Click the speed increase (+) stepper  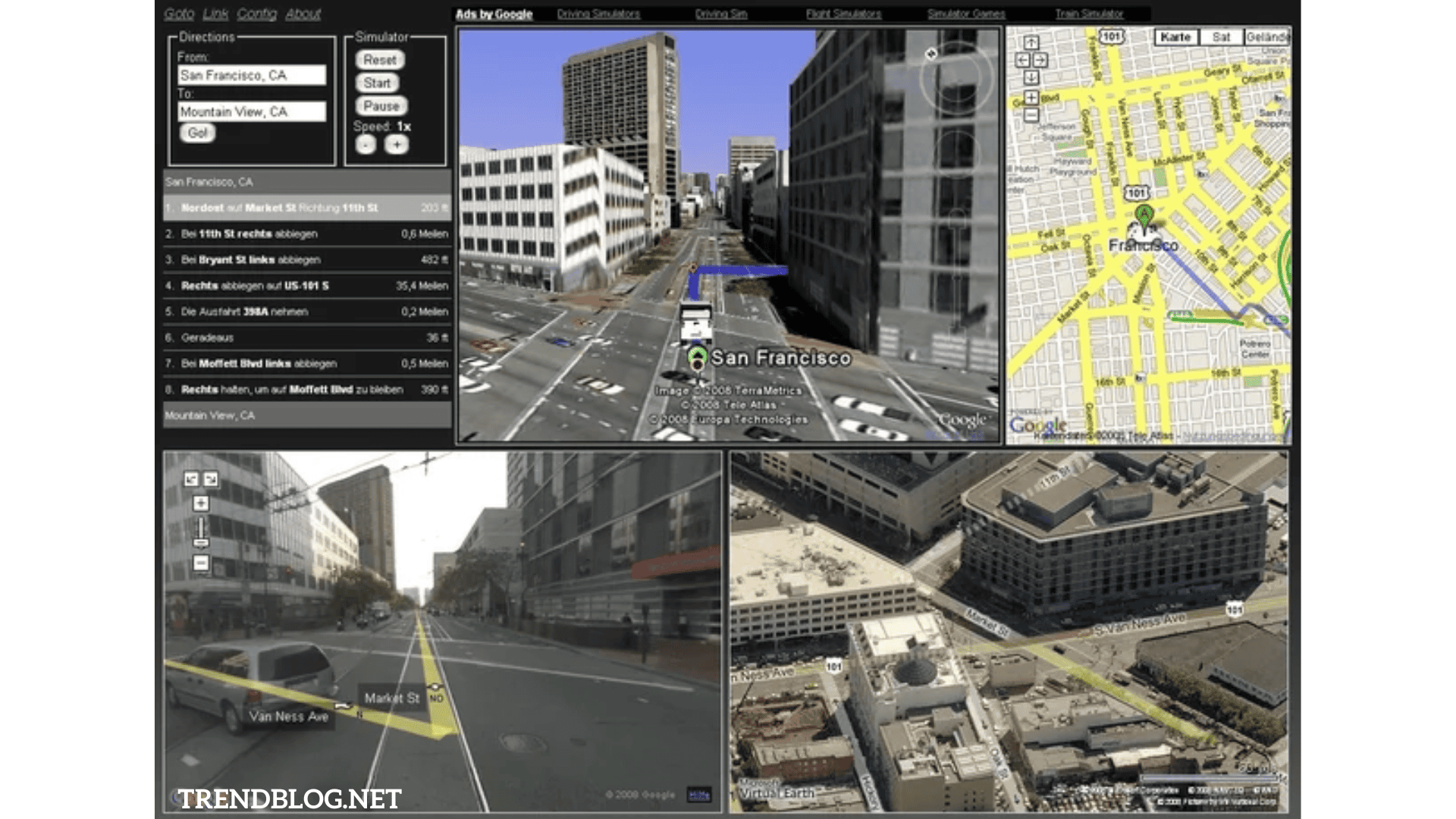[x=397, y=143]
